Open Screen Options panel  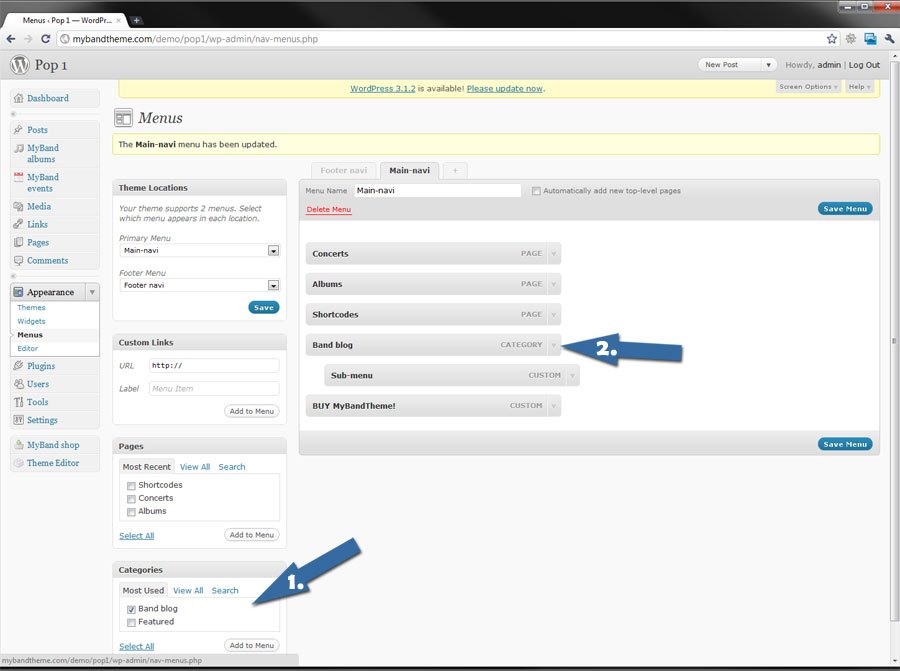(x=808, y=87)
